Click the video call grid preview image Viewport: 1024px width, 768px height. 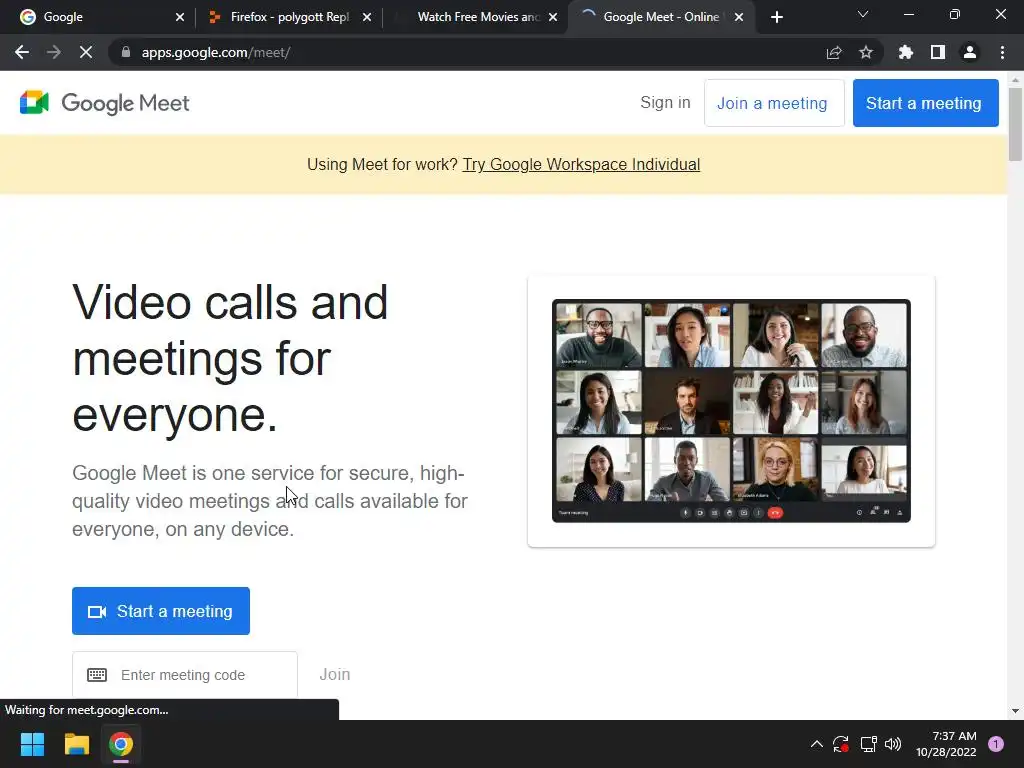click(731, 411)
